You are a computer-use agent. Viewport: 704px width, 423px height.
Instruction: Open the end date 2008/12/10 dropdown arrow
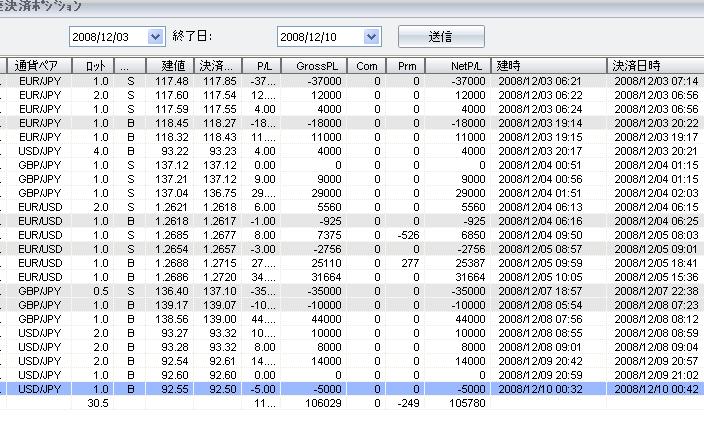point(371,36)
